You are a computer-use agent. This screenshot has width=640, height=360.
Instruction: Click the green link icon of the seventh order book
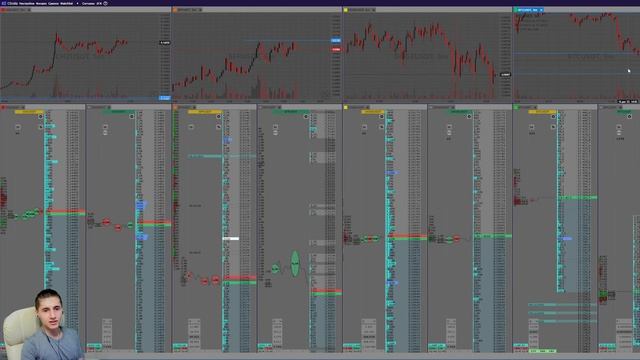516,107
